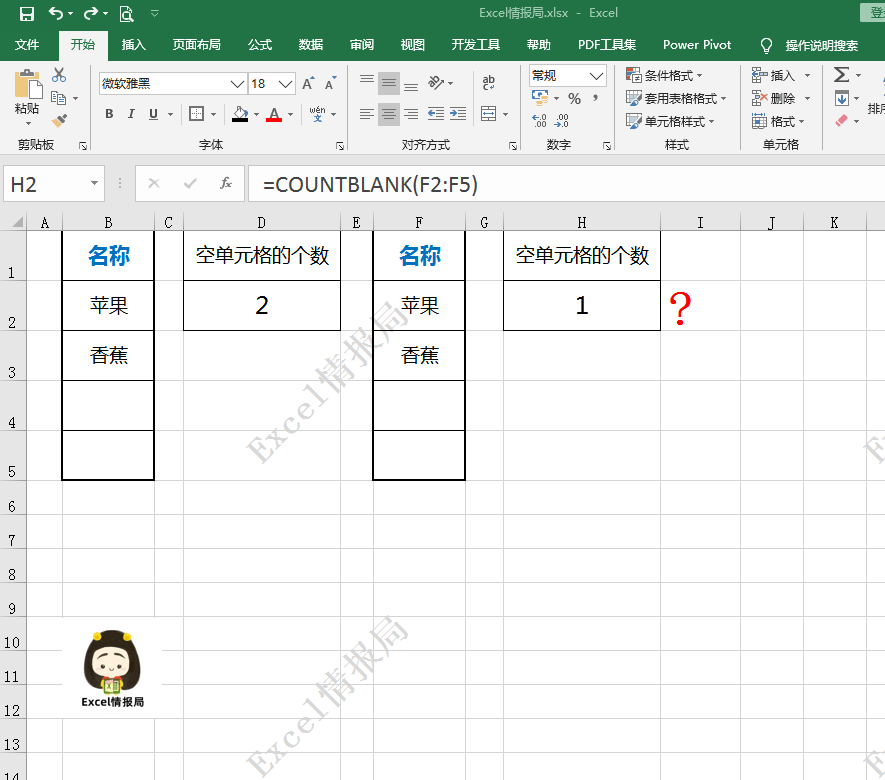The image size is (885, 780).
Task: Apply accounting number format icon
Action: point(541,98)
